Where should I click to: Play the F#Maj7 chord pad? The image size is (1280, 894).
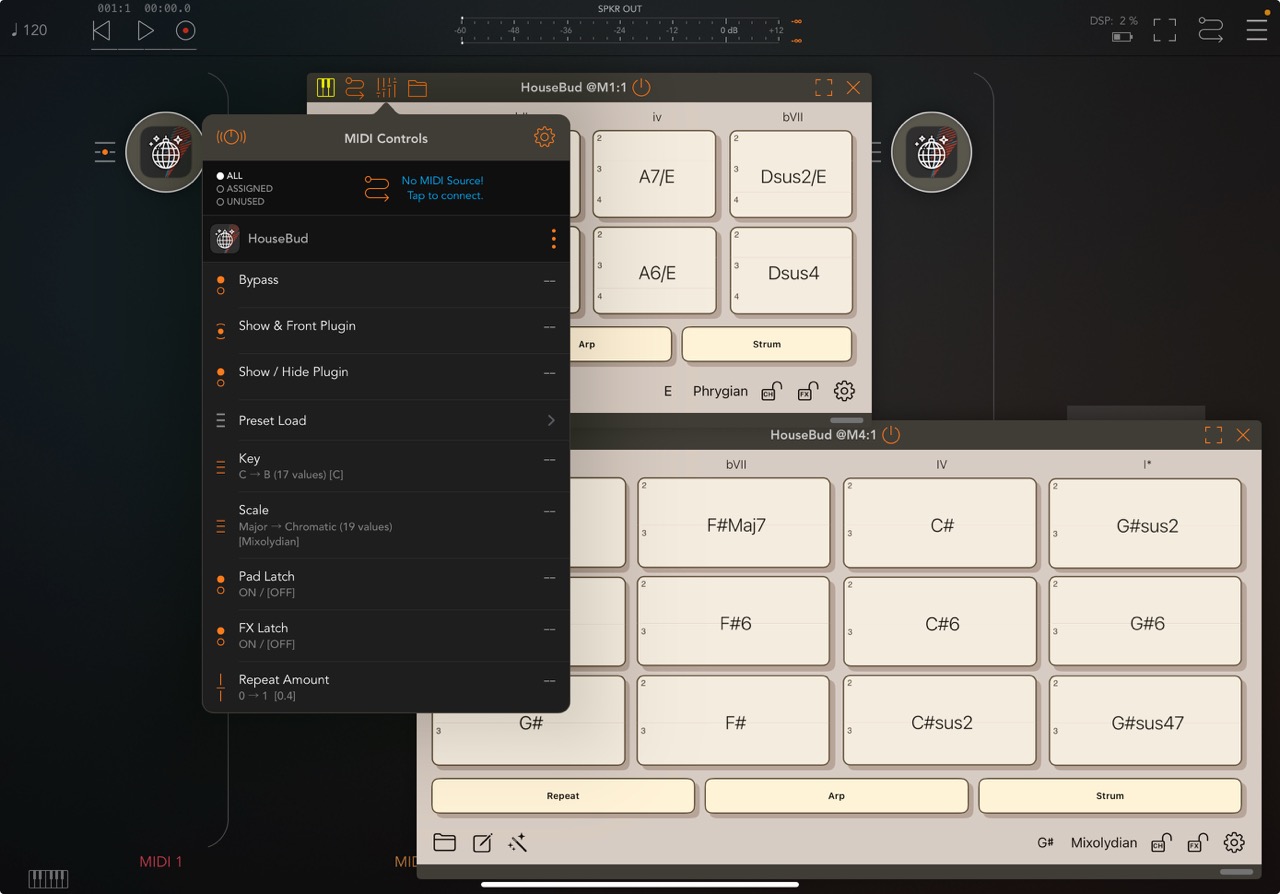click(734, 524)
